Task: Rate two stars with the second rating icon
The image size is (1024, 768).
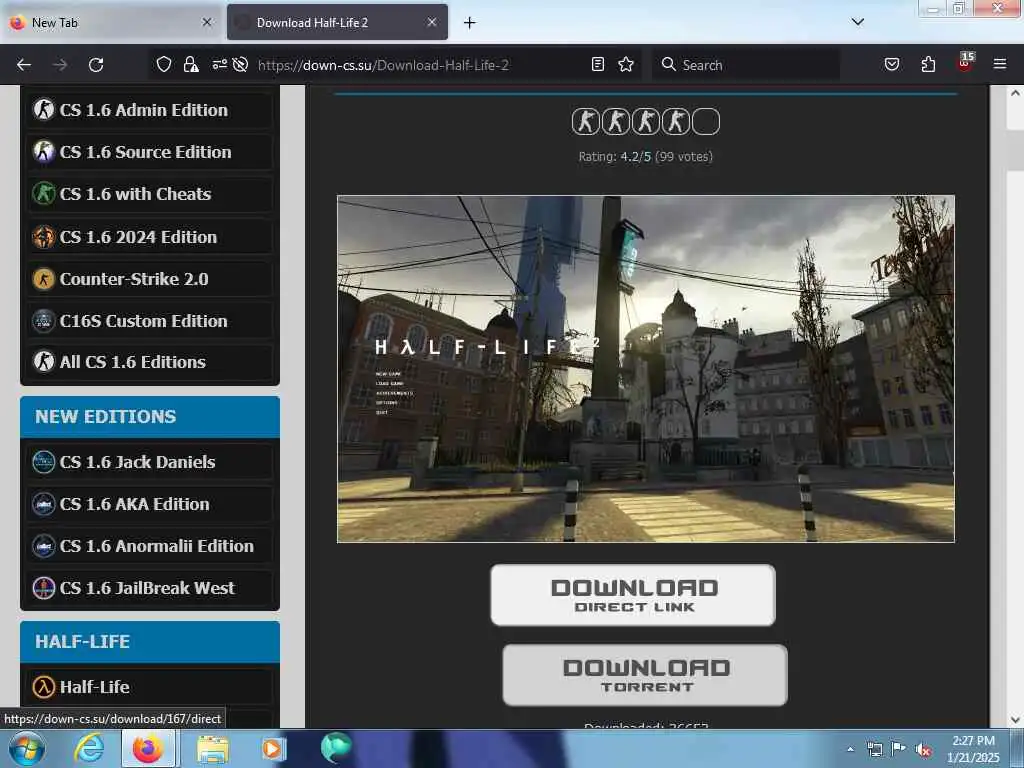Action: [616, 121]
